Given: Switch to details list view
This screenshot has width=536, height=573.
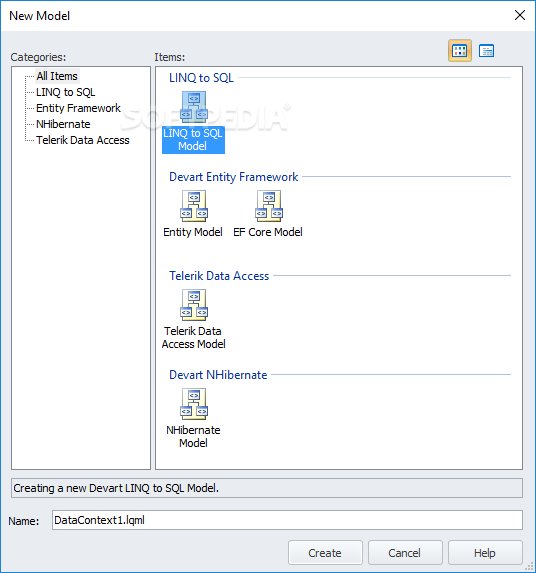Looking at the screenshot, I should (x=486, y=50).
